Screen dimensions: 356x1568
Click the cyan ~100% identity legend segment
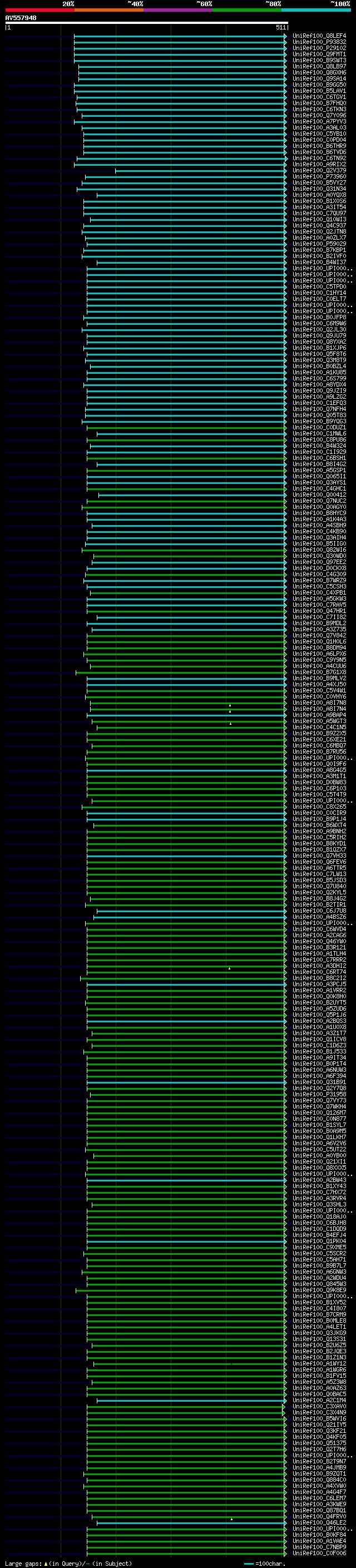pyautogui.click(x=316, y=10)
